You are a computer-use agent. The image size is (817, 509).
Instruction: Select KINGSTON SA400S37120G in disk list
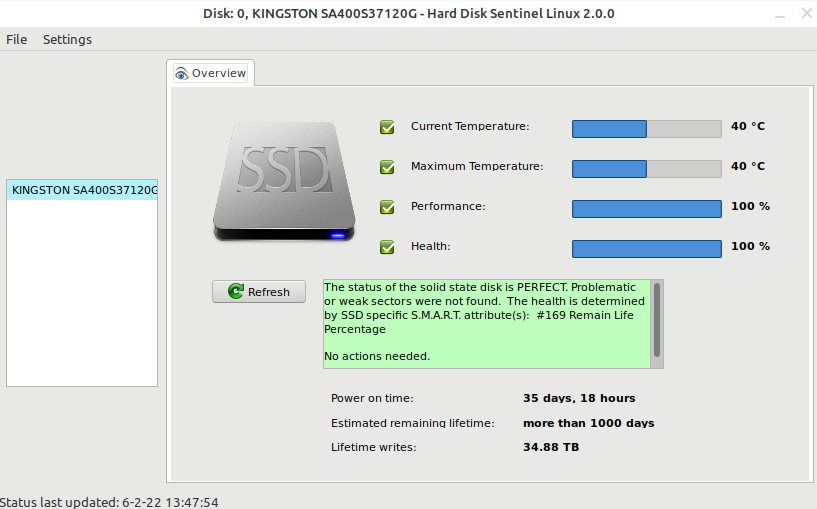pos(82,190)
